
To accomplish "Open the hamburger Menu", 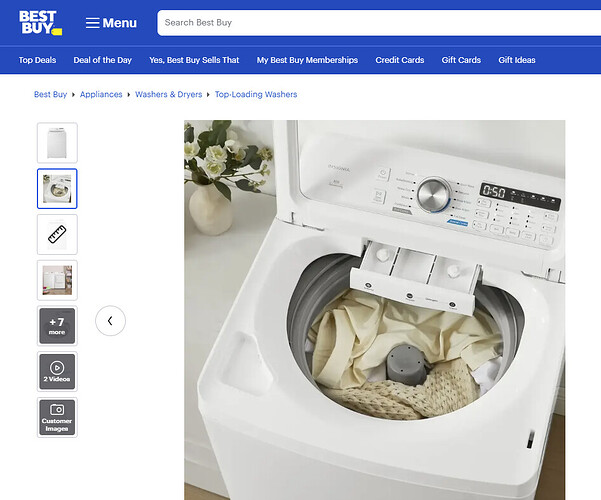I will 111,23.
